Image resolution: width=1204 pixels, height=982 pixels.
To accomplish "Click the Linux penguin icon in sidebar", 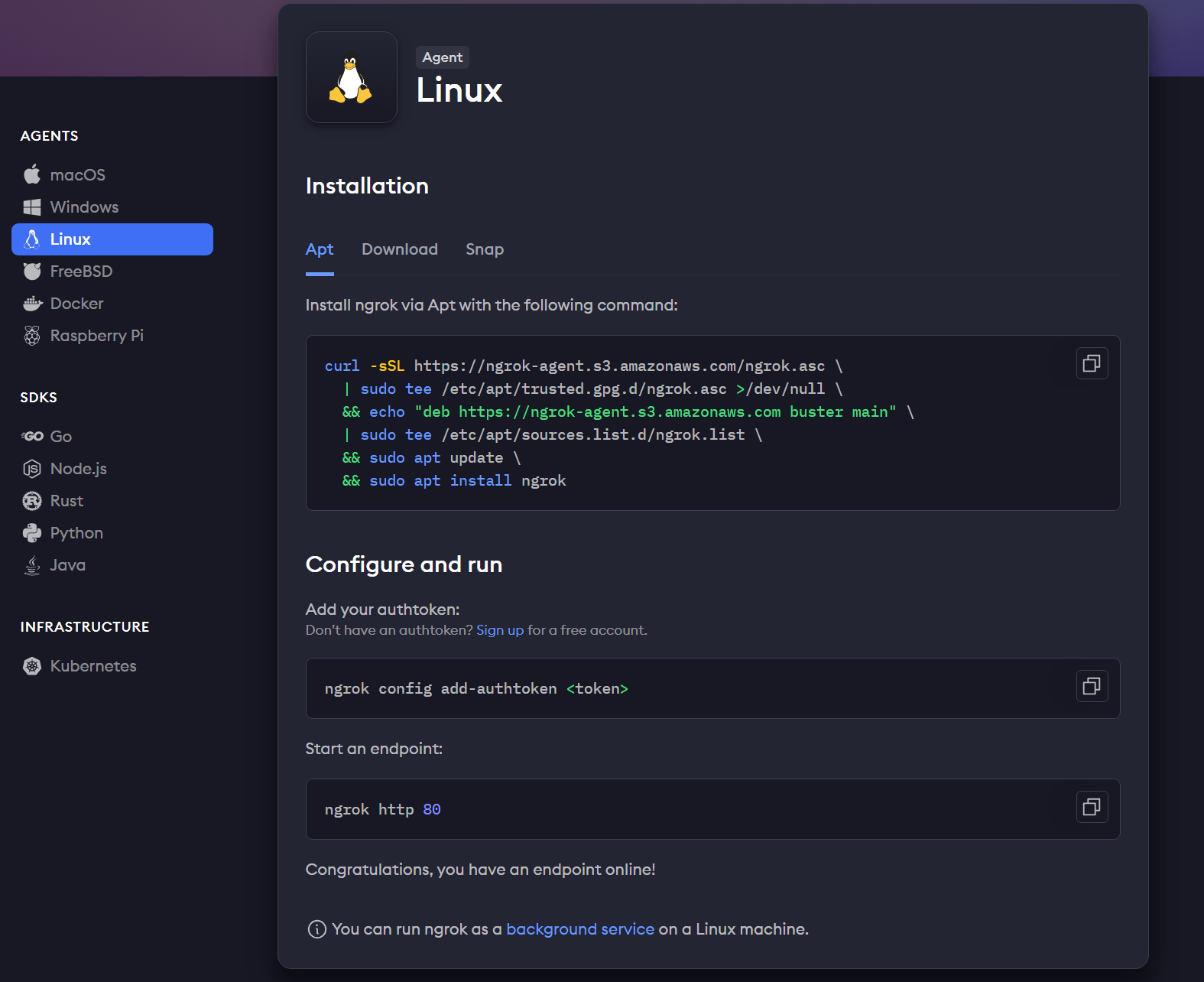I will 32,239.
